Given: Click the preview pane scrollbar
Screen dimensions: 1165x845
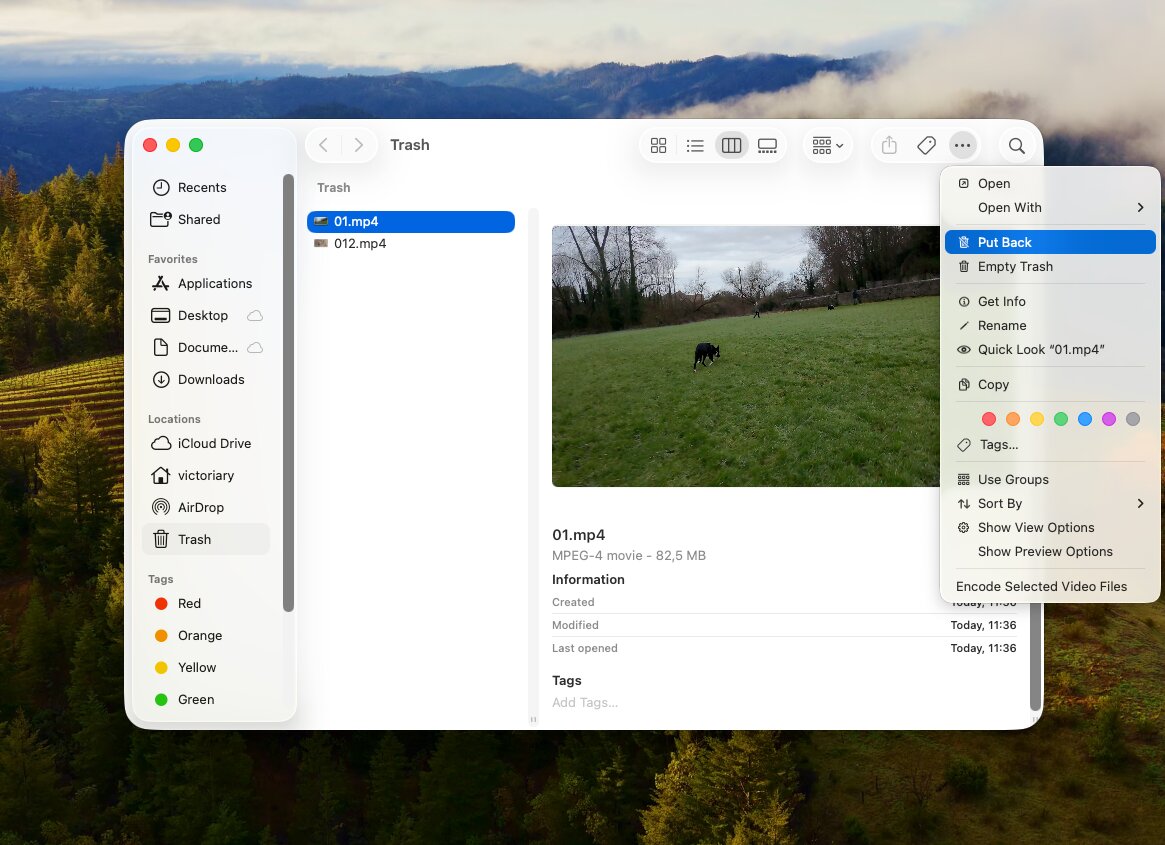Looking at the screenshot, I should tap(1035, 655).
